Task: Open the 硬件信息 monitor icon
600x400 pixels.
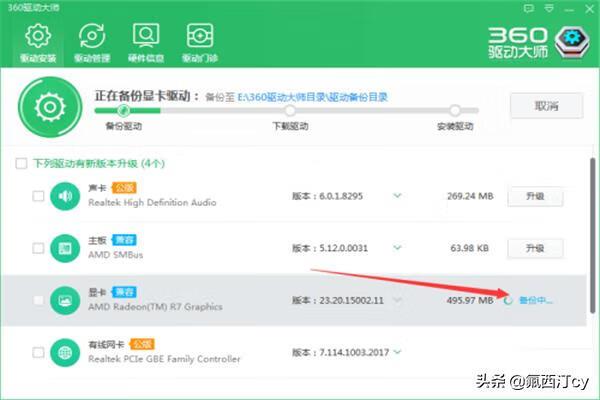Action: click(146, 37)
